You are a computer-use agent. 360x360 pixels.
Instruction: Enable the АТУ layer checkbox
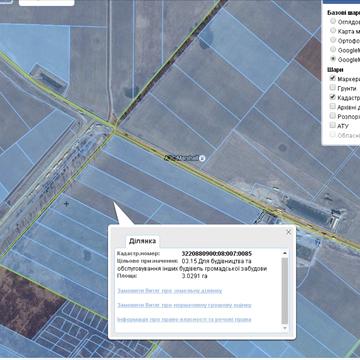332,125
